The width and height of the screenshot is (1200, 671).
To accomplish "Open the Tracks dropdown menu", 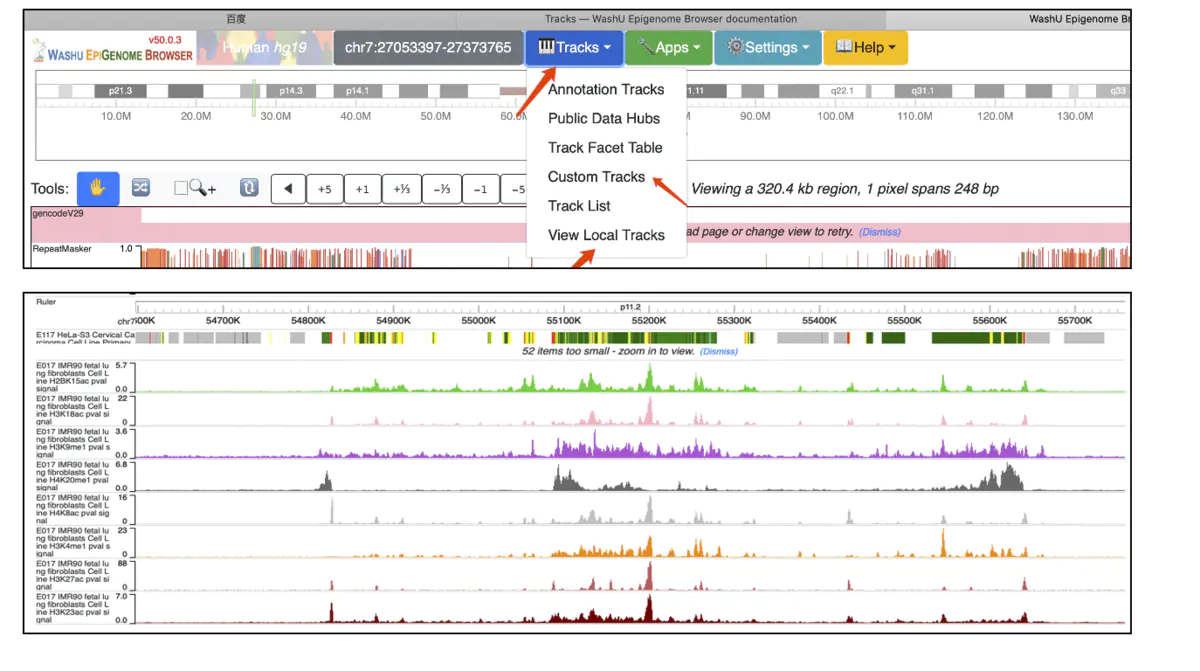I will tap(574, 47).
